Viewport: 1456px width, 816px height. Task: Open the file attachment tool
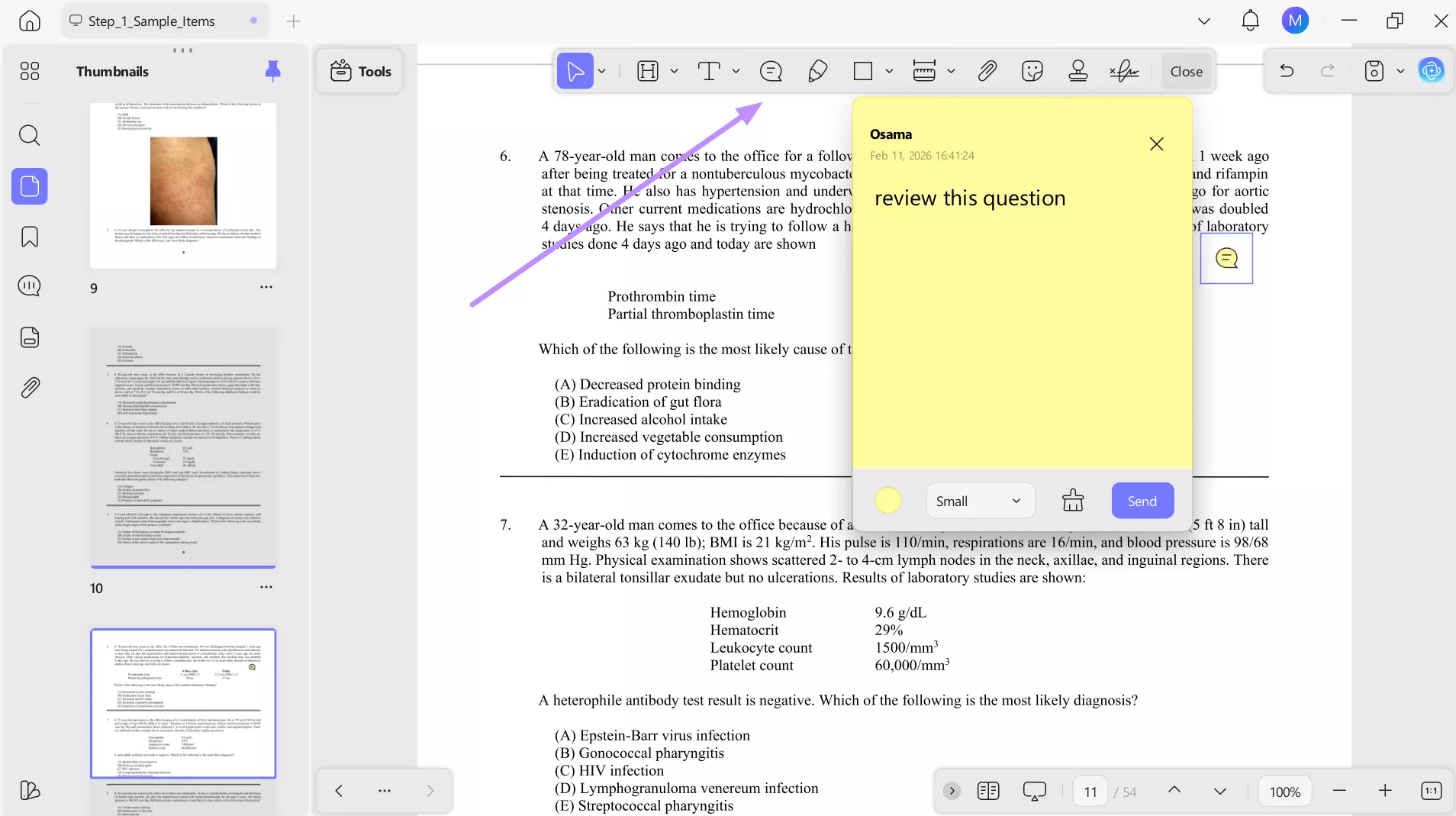[987, 71]
